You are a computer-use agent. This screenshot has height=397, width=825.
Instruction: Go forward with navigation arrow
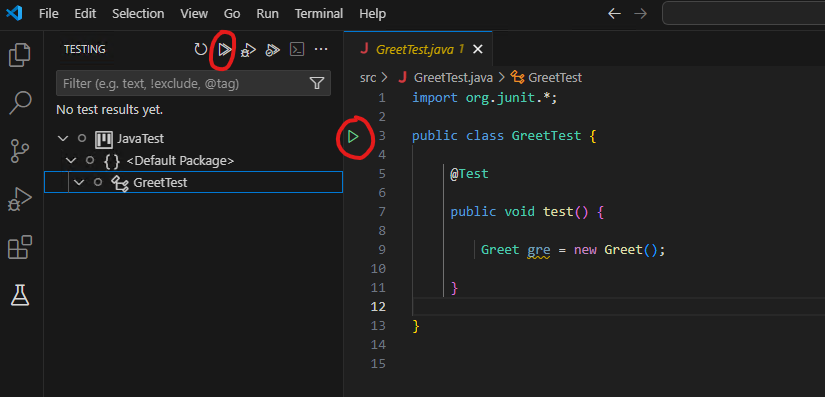click(640, 14)
